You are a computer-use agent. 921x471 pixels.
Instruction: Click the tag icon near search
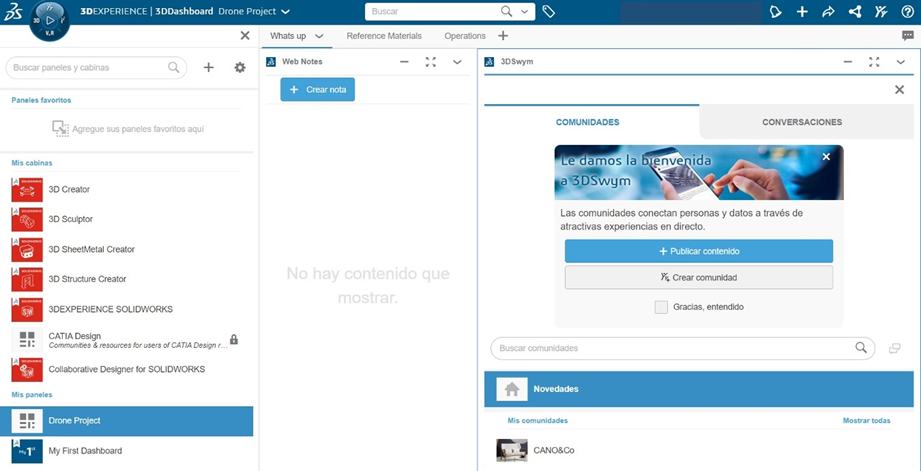click(549, 12)
